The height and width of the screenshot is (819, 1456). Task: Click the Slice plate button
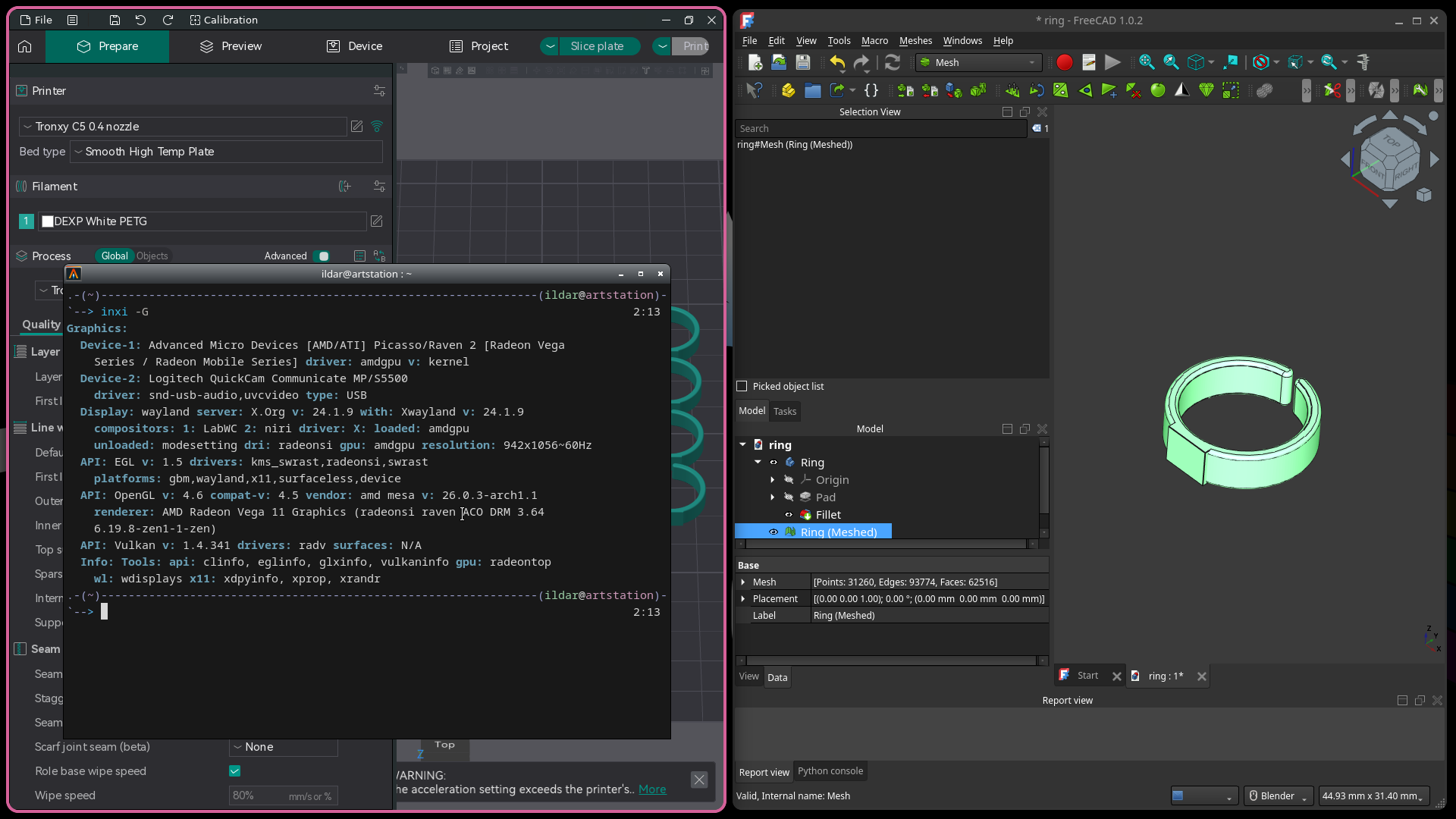[x=597, y=46]
